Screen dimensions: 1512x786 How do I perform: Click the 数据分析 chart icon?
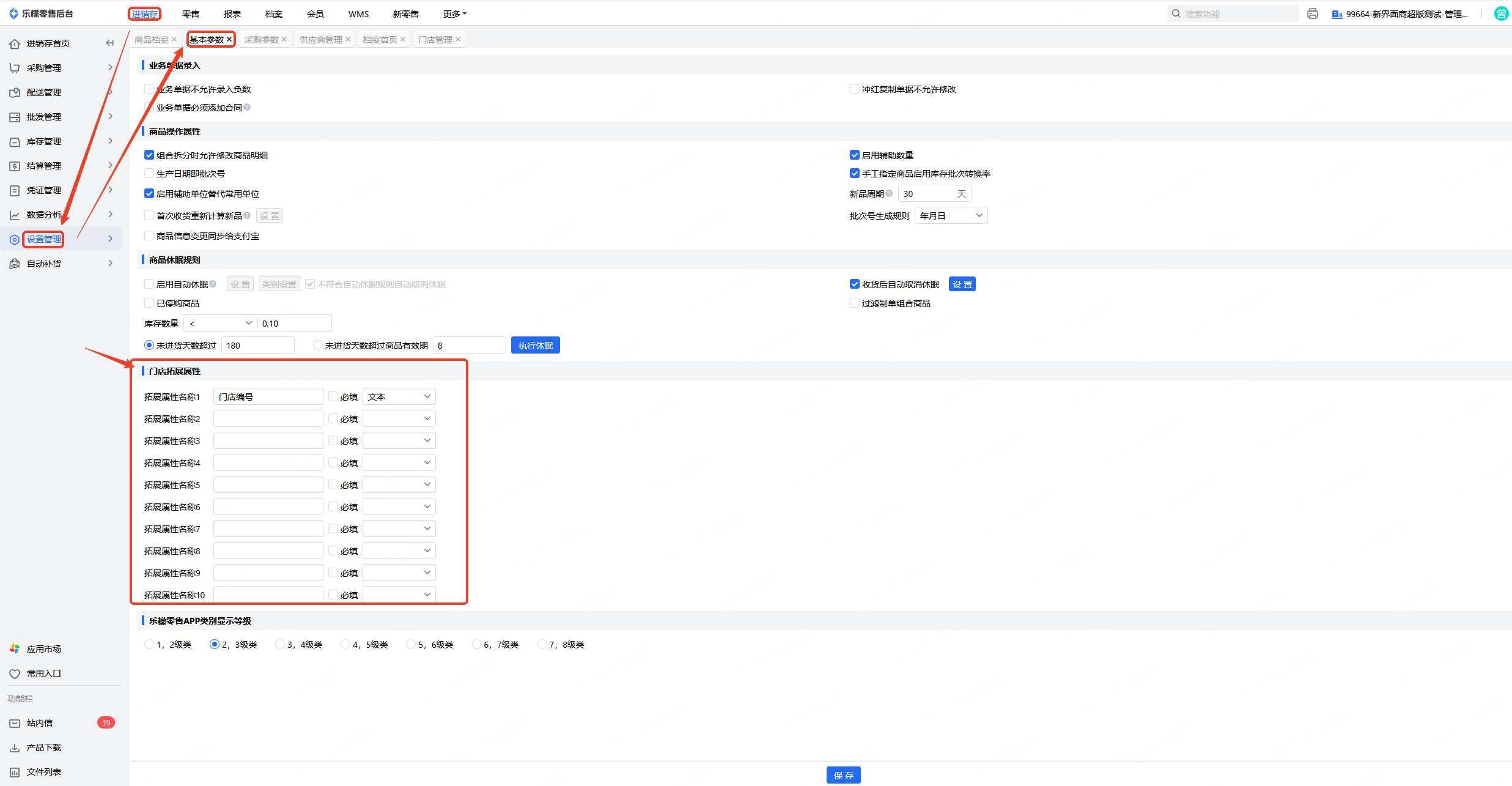coord(15,215)
